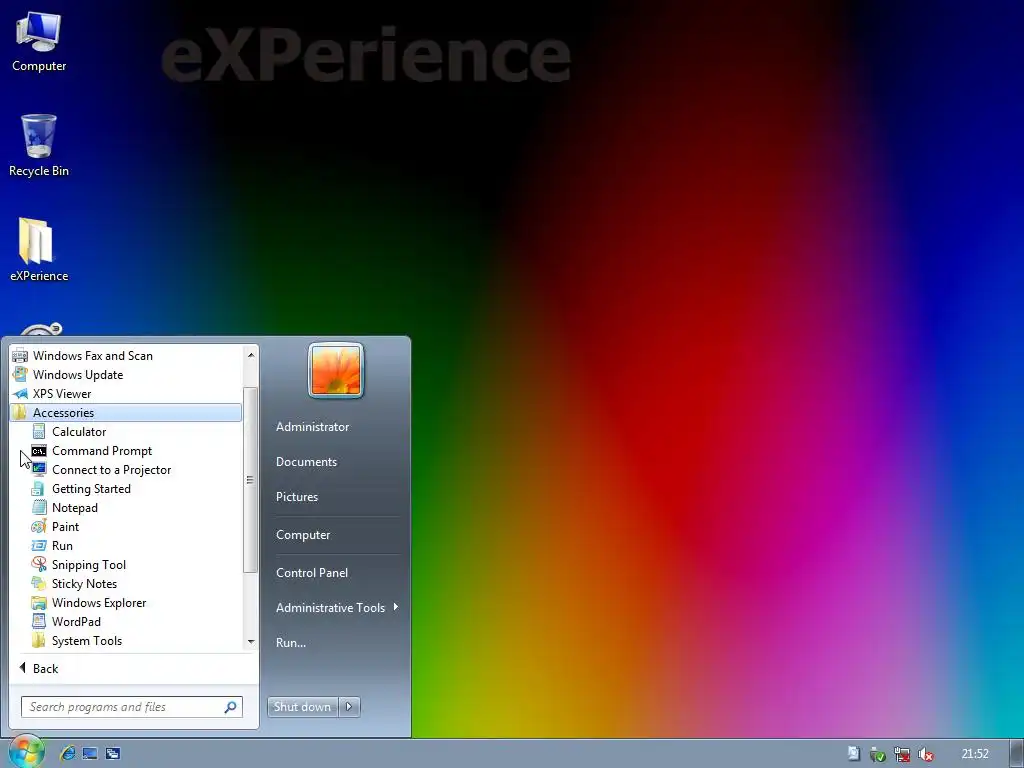Screen dimensions: 1024x768
Task: Click the Safely Remove Hardware tray icon
Action: (877, 754)
